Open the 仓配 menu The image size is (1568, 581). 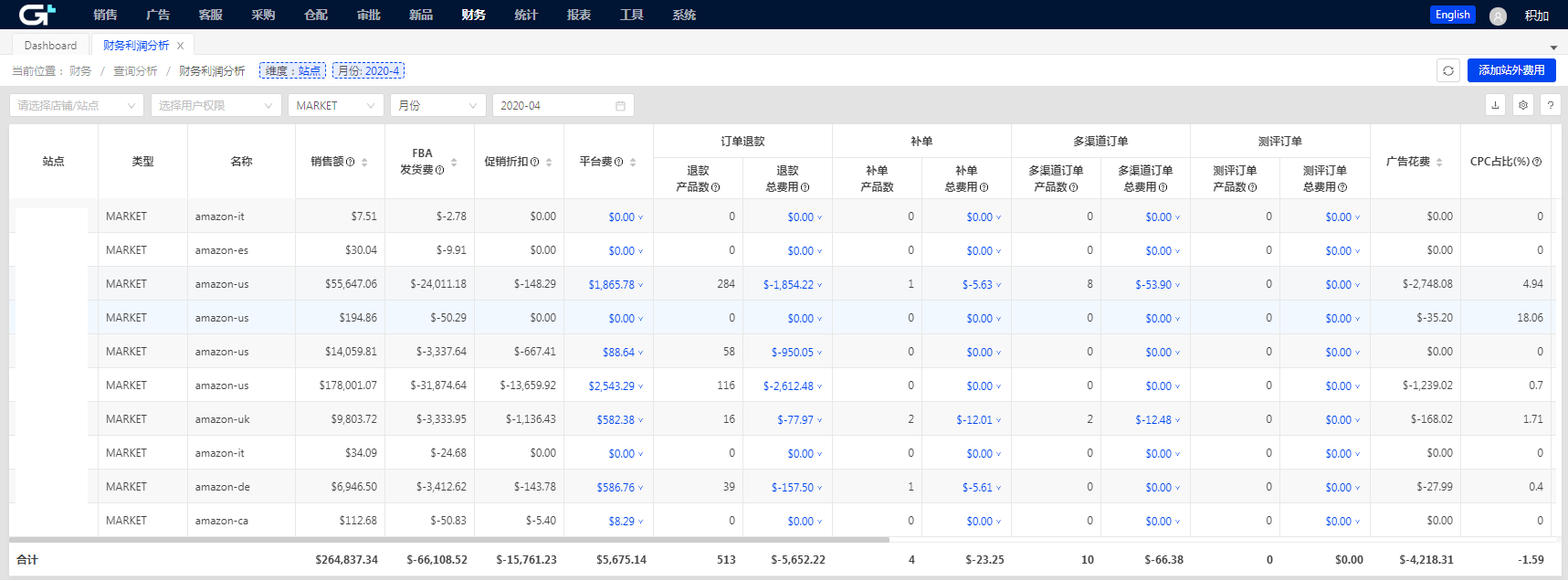316,15
